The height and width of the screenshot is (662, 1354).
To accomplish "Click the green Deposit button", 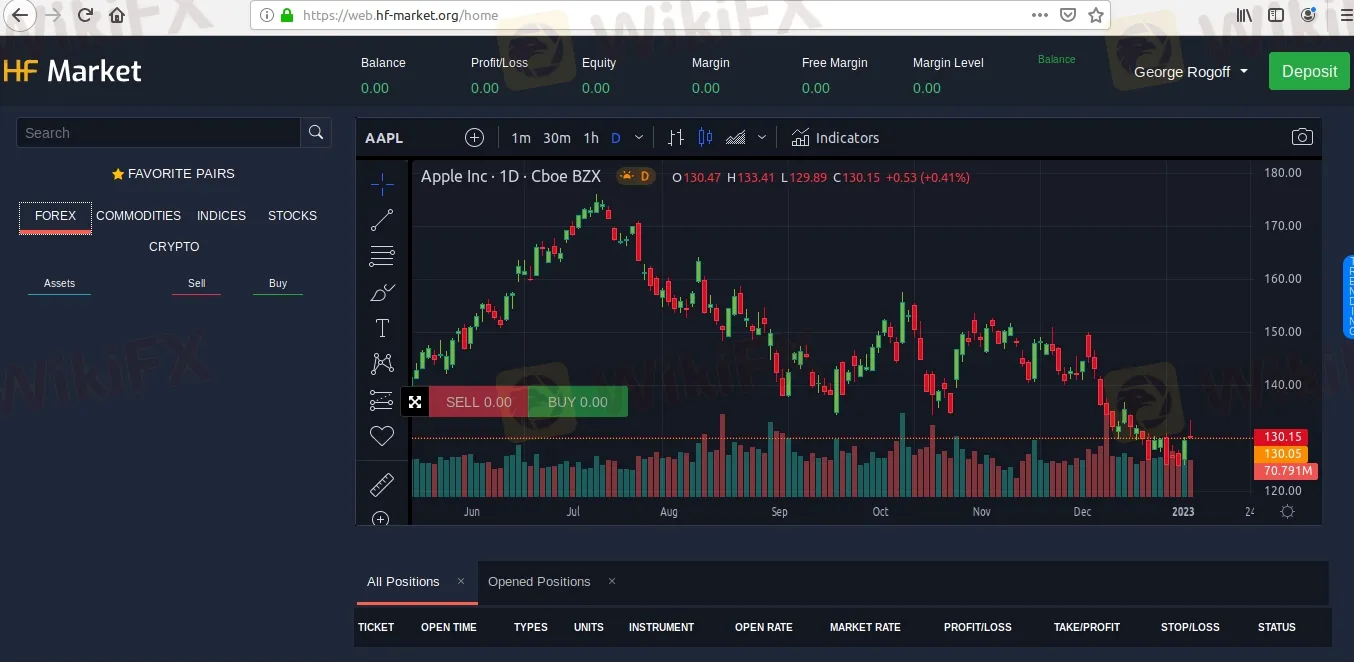I will click(1309, 72).
